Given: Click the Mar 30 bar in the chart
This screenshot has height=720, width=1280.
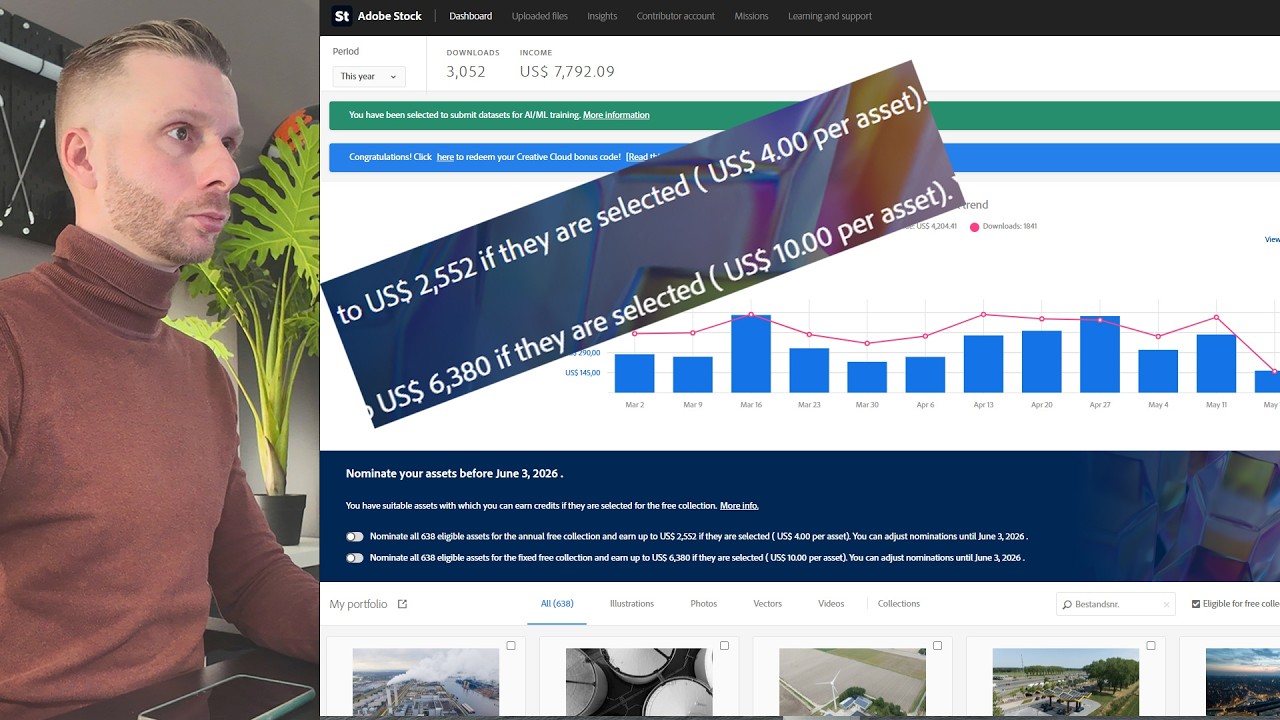Looking at the screenshot, I should point(867,377).
